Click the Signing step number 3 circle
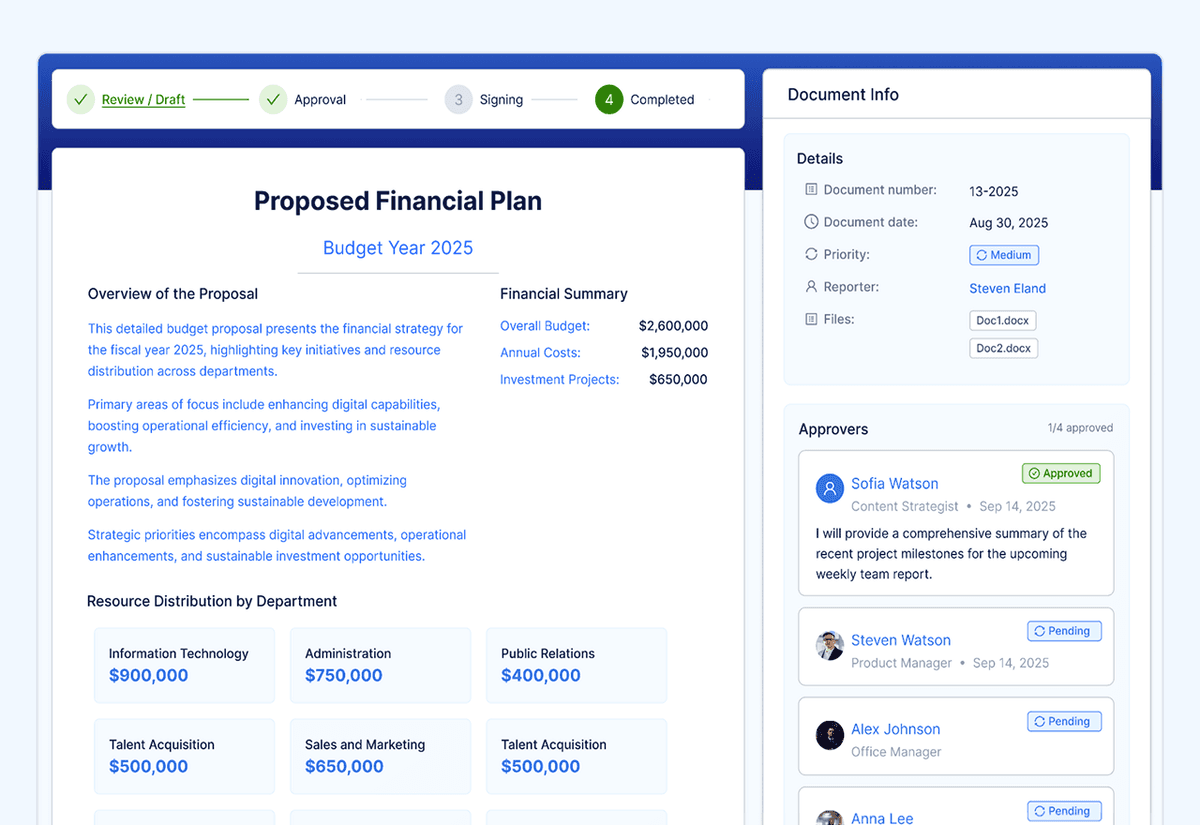The image size is (1200, 825). (x=459, y=99)
